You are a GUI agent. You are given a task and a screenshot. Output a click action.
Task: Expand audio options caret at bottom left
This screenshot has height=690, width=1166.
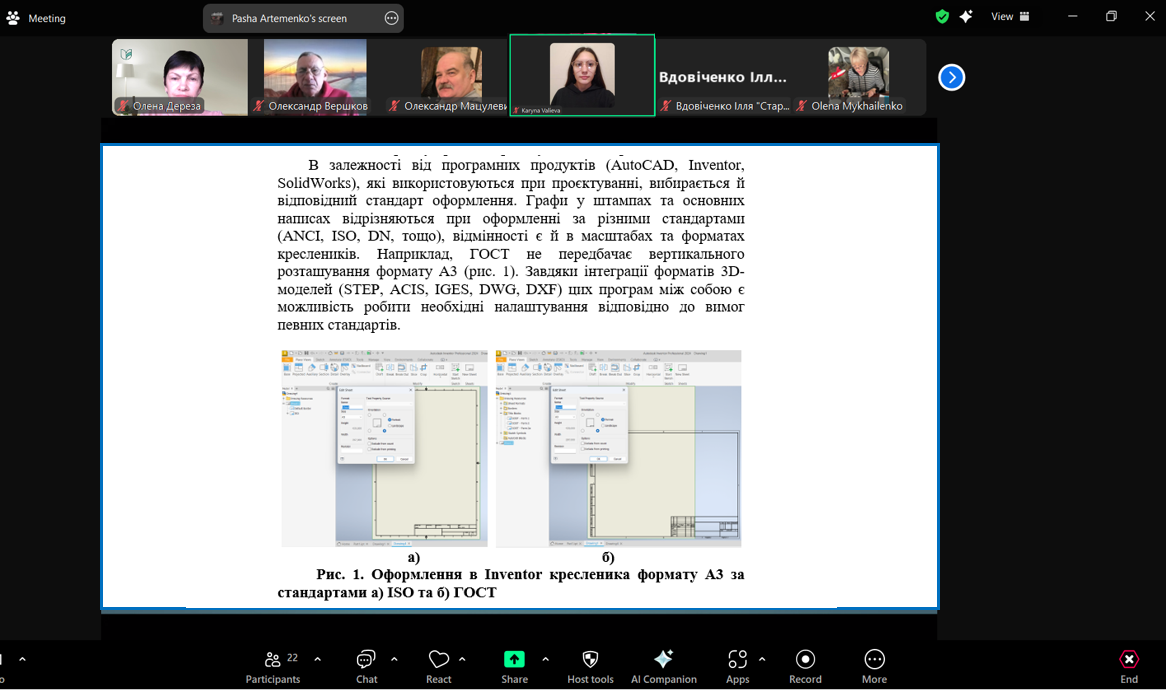tap(22, 659)
